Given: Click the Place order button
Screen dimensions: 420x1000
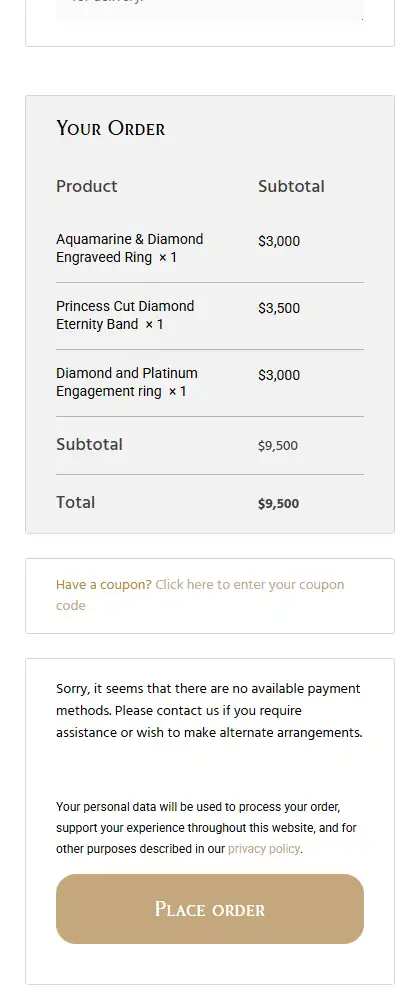Looking at the screenshot, I should pos(210,909).
